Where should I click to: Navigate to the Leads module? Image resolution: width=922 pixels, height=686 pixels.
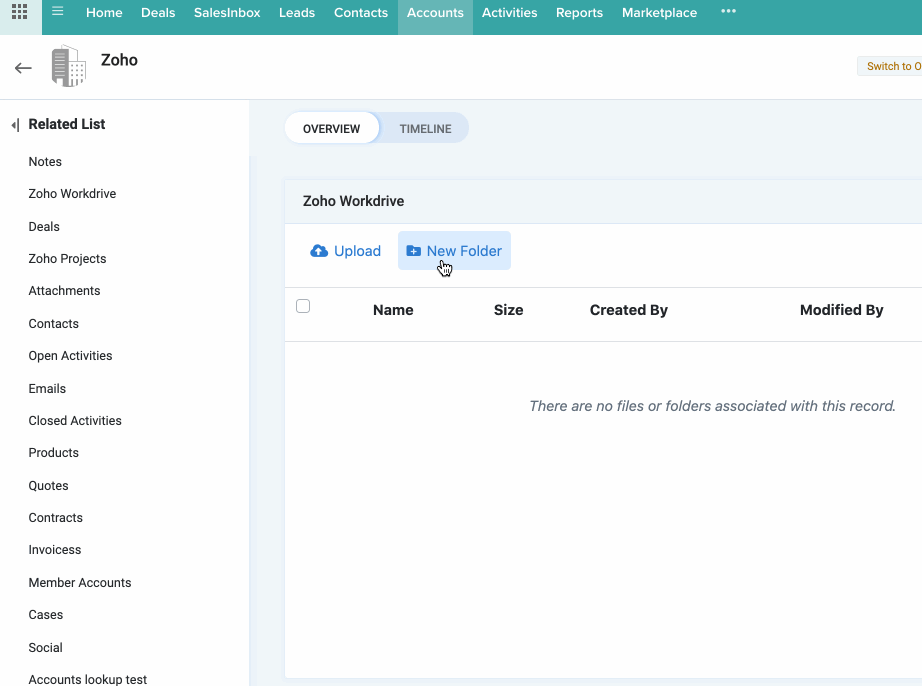pos(297,12)
